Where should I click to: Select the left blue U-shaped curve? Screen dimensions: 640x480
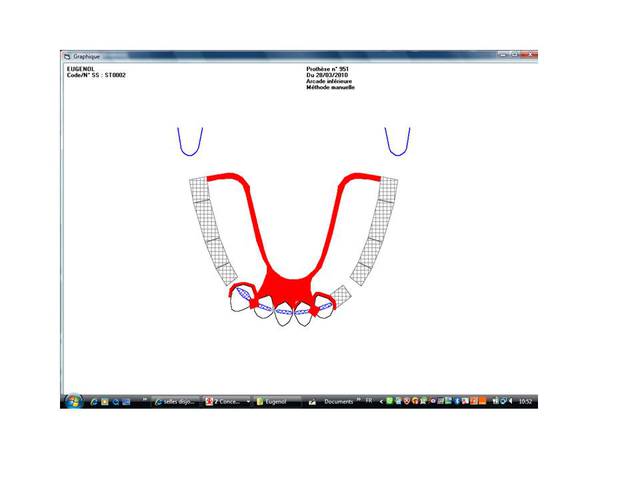click(x=190, y=142)
